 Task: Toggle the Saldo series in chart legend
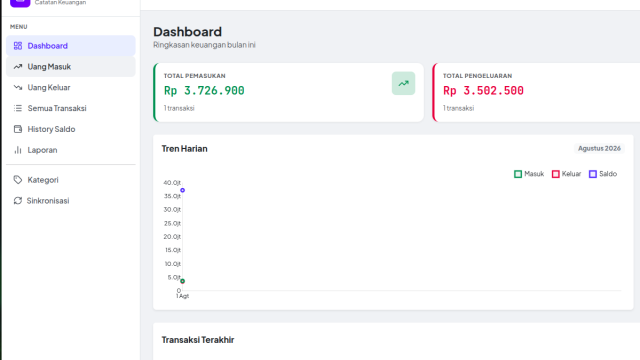[603, 174]
